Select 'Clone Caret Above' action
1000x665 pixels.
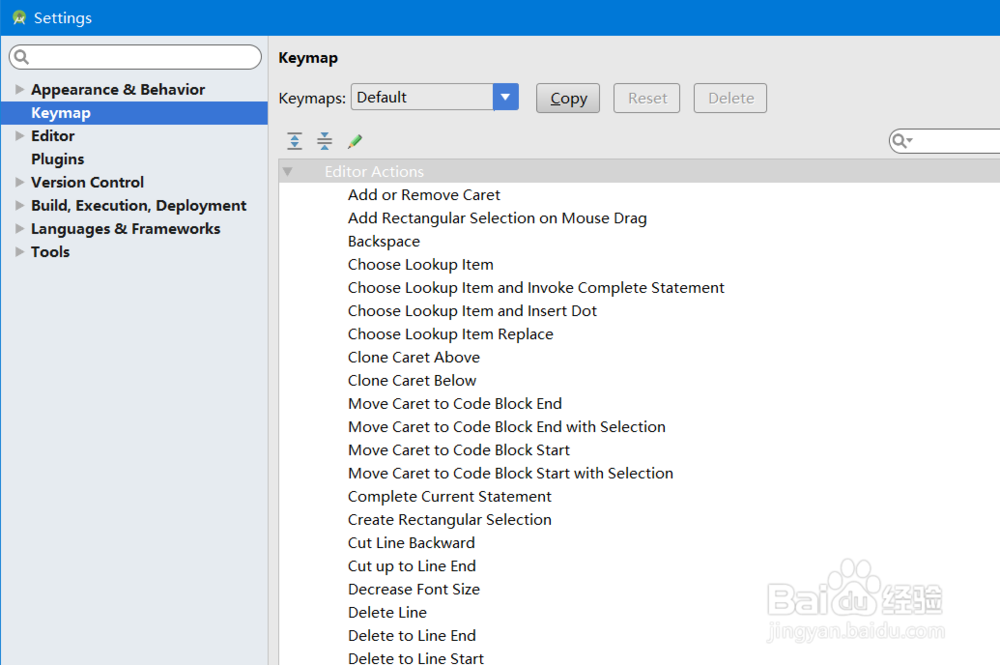pyautogui.click(x=414, y=357)
